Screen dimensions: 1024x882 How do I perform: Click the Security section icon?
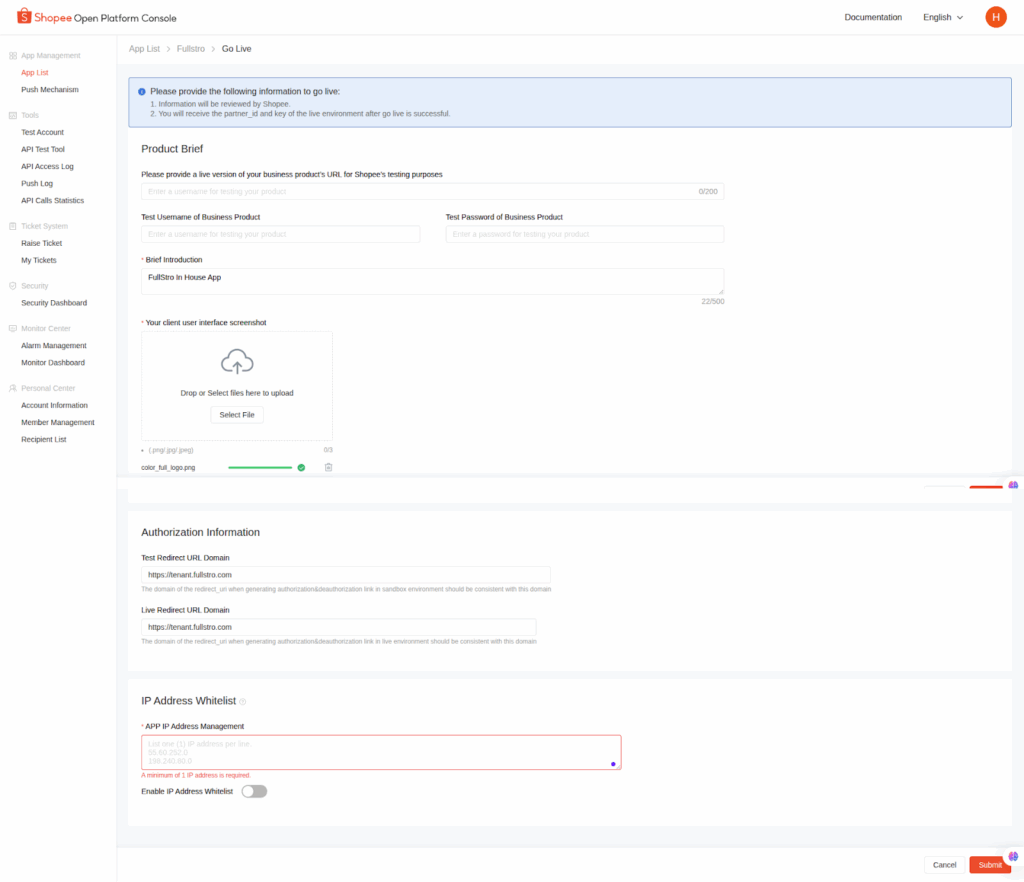tap(12, 286)
